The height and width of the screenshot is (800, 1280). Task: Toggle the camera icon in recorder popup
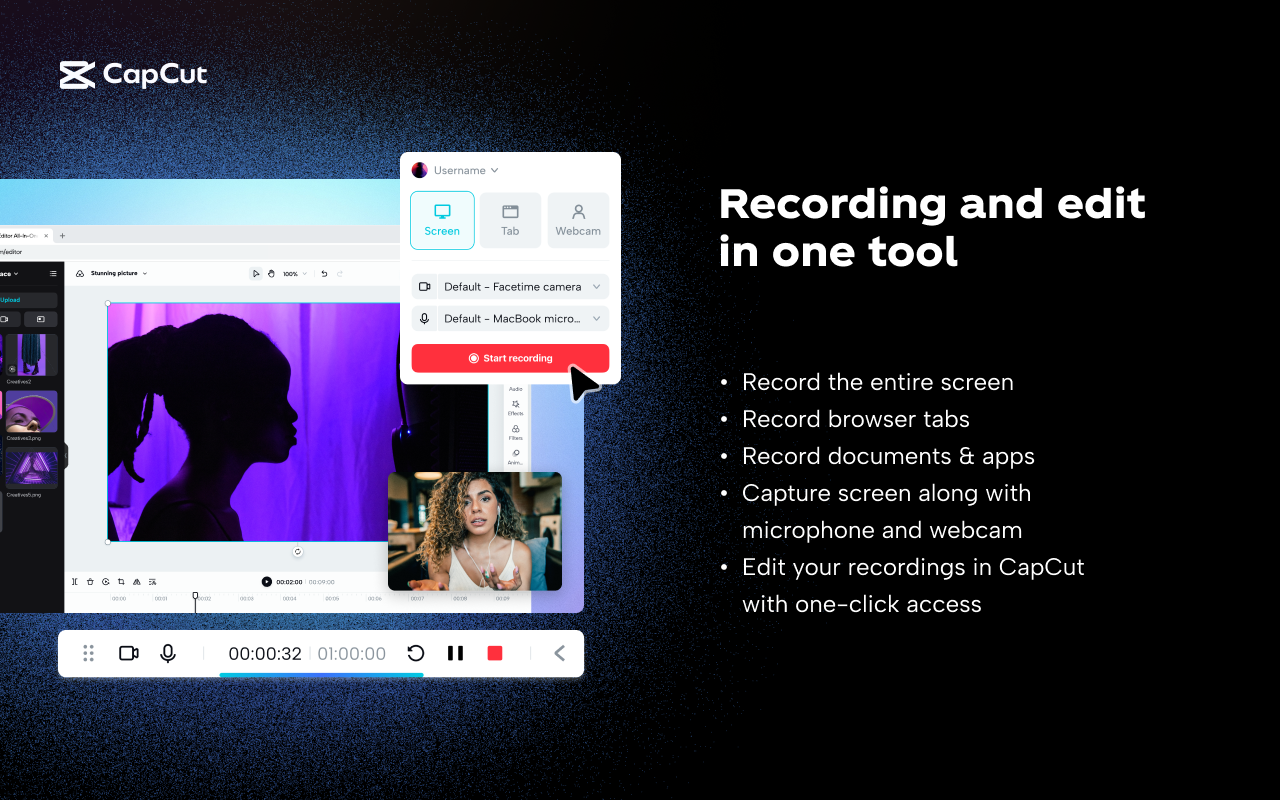tap(424, 287)
